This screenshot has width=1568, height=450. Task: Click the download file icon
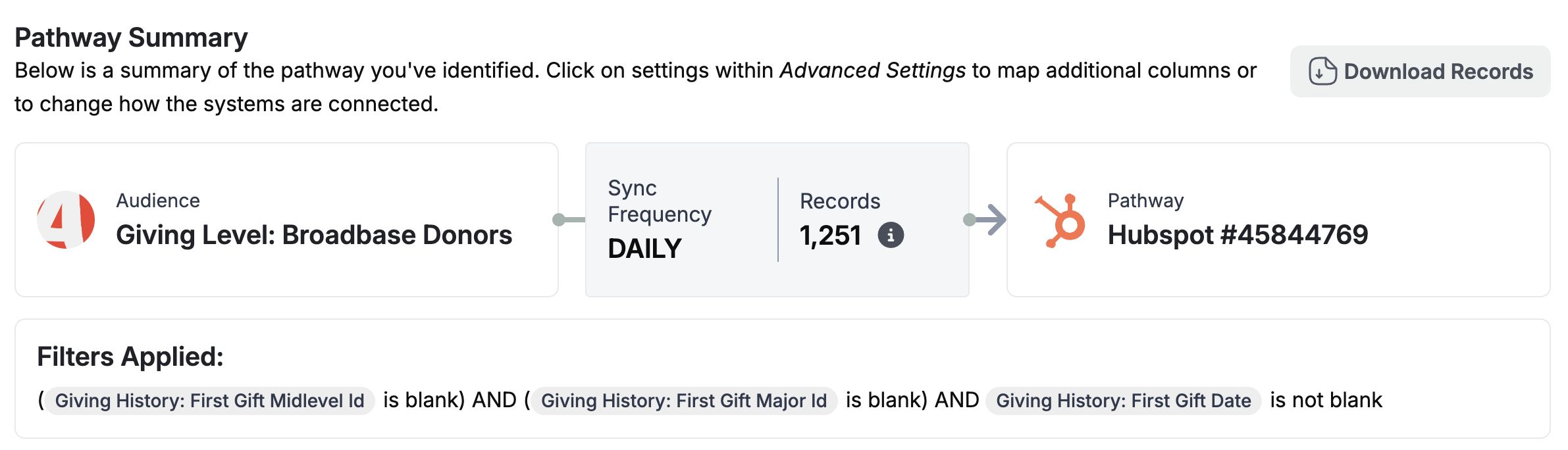[x=1322, y=71]
